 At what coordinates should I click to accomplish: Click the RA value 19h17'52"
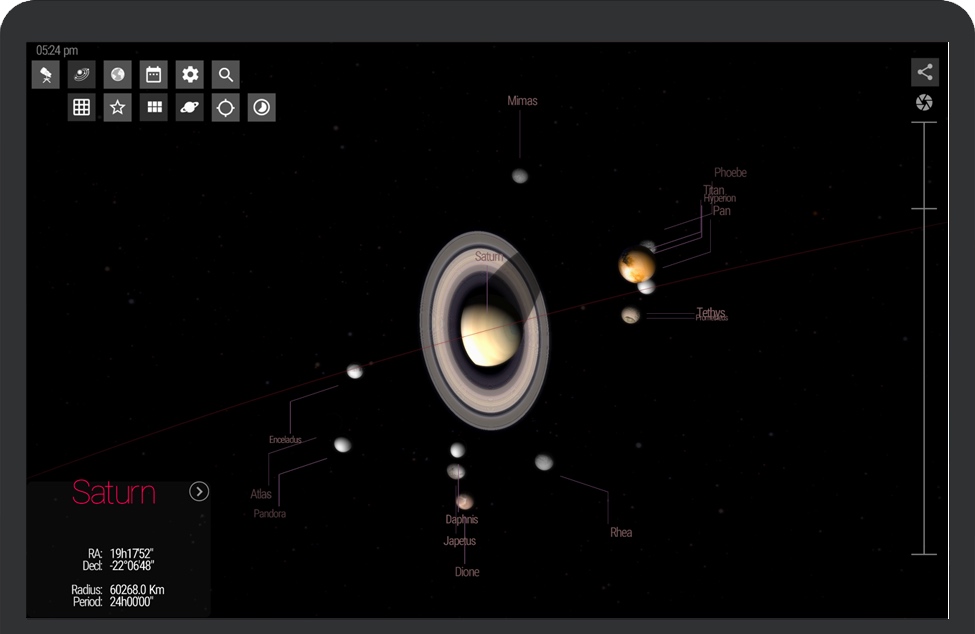click(132, 553)
